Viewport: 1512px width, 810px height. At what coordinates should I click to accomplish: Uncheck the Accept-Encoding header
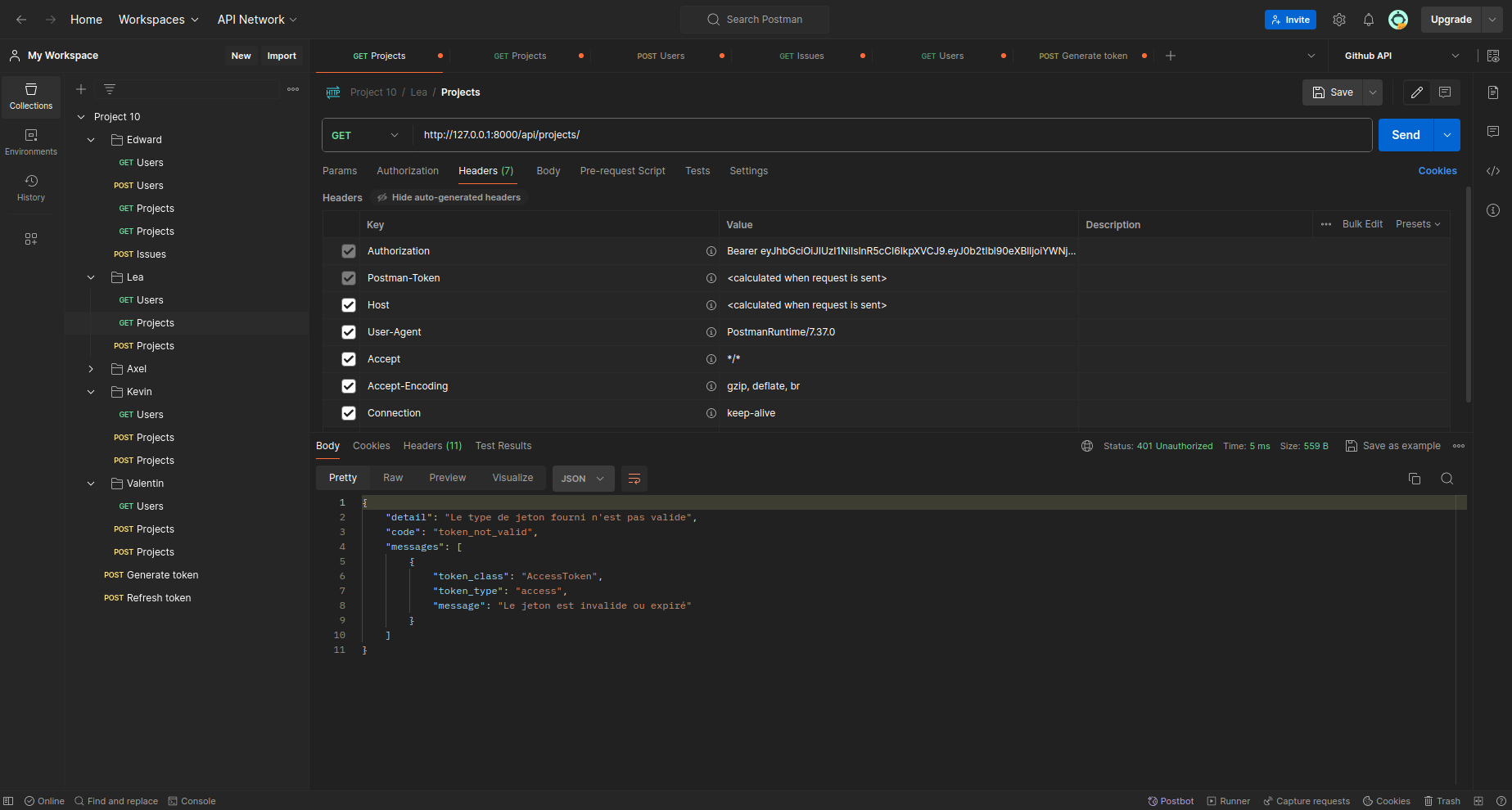349,385
